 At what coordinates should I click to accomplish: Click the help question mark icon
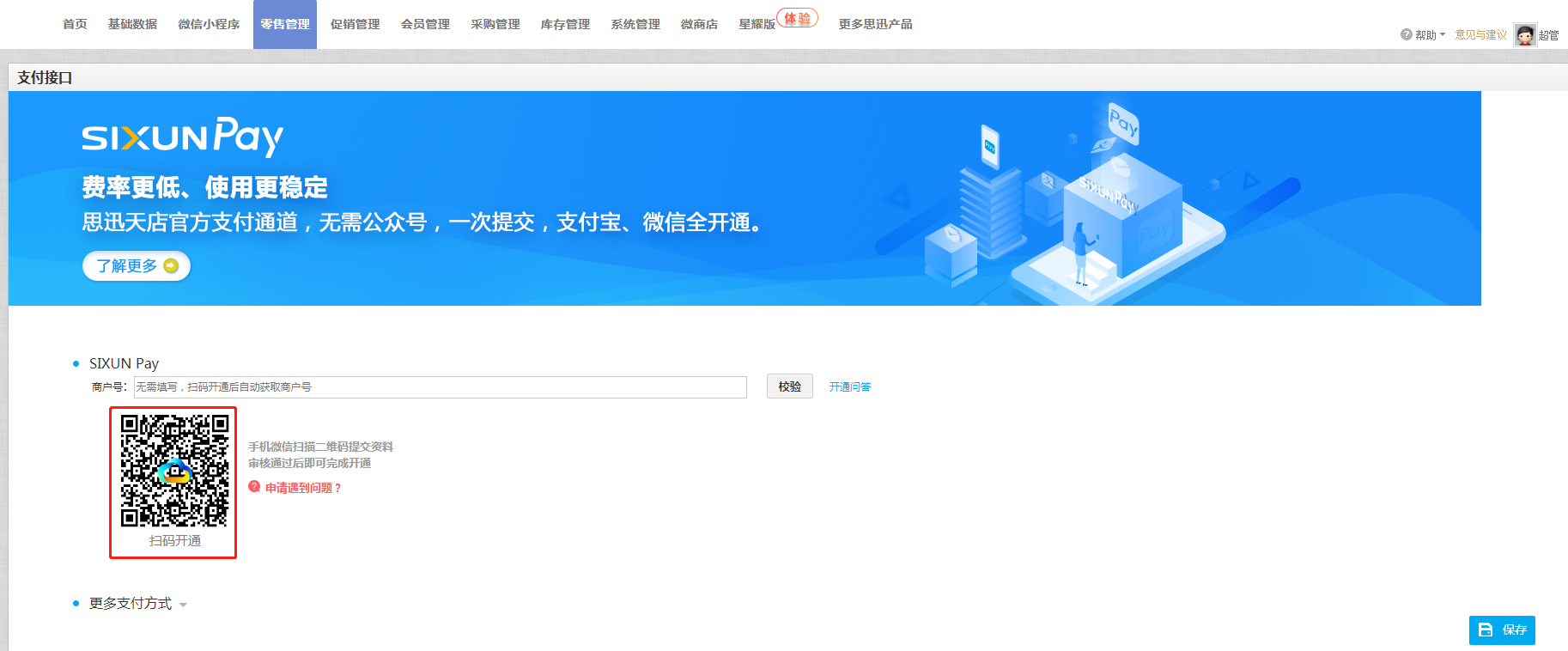point(1406,34)
